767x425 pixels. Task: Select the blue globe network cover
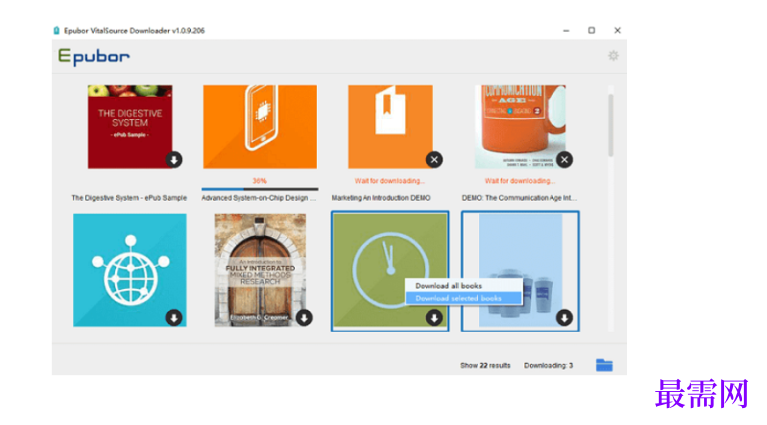tap(130, 270)
